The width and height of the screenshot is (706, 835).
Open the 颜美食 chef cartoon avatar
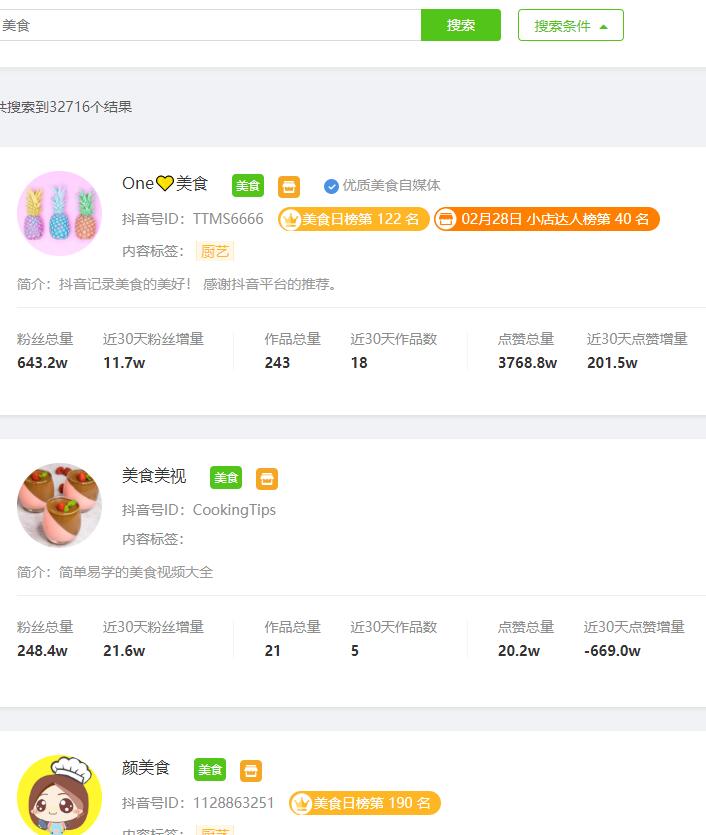coord(60,795)
